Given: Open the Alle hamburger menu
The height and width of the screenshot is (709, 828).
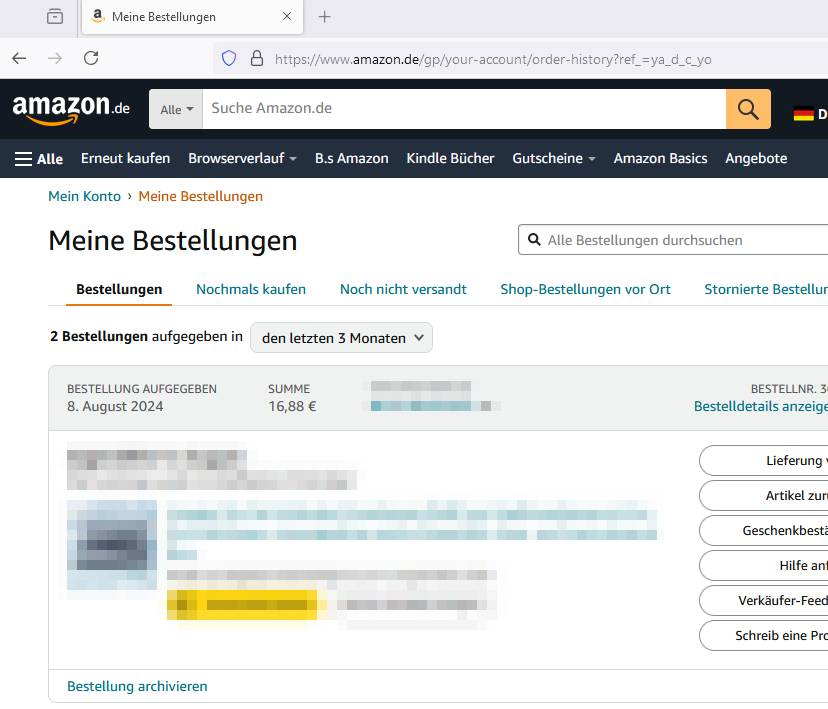Looking at the screenshot, I should pos(39,159).
